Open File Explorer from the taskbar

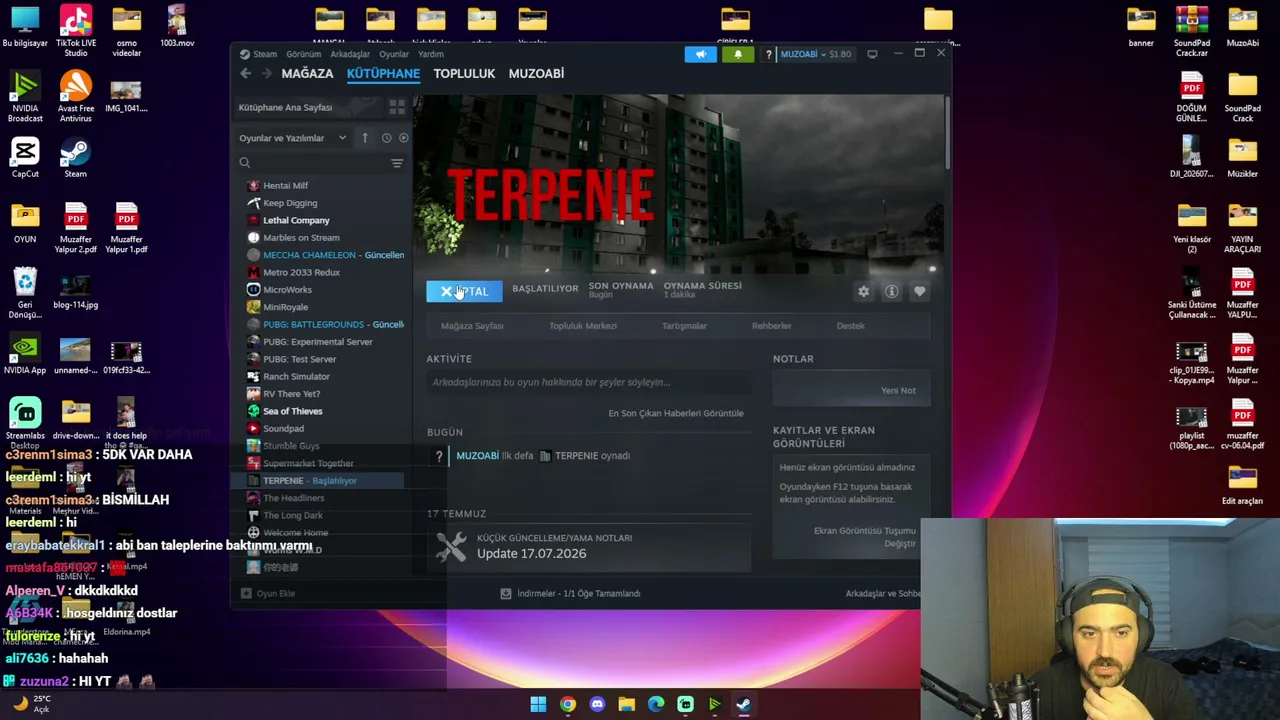point(626,704)
